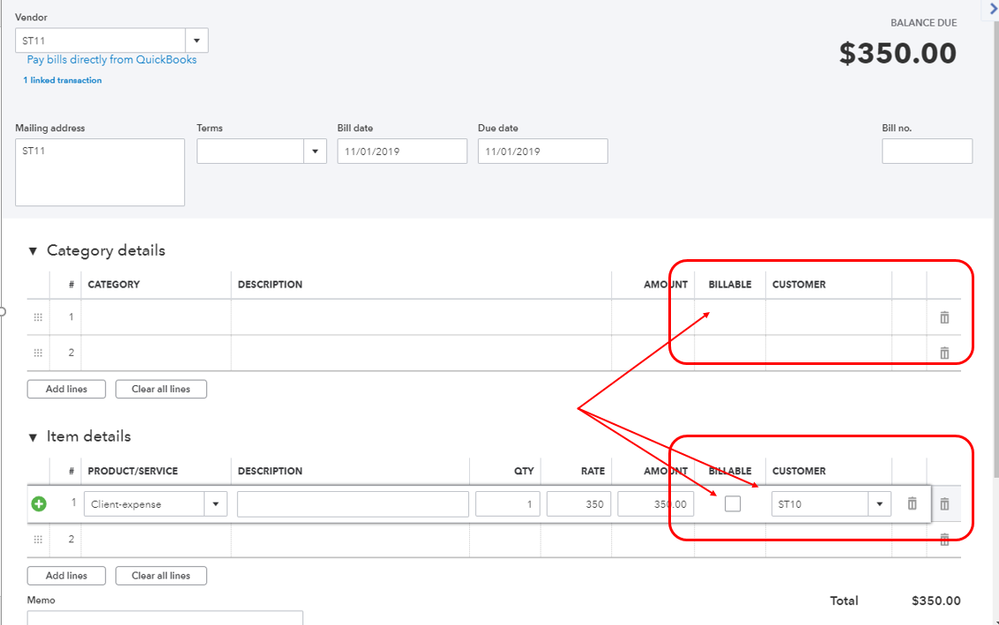The width and height of the screenshot is (999, 625).
Task: Tick the Billable checkbox for Client-expense
Action: pyautogui.click(x=733, y=504)
